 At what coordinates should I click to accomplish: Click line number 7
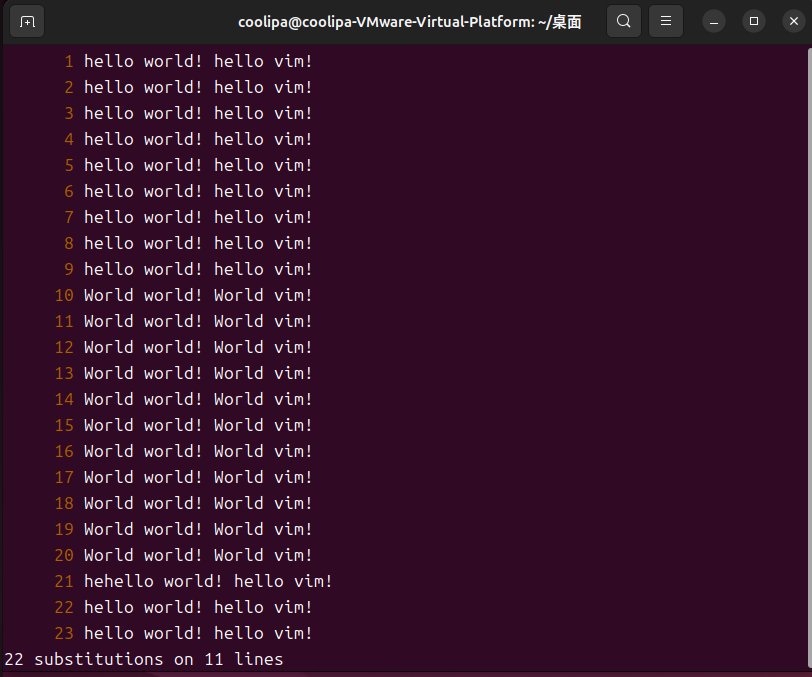point(69,217)
